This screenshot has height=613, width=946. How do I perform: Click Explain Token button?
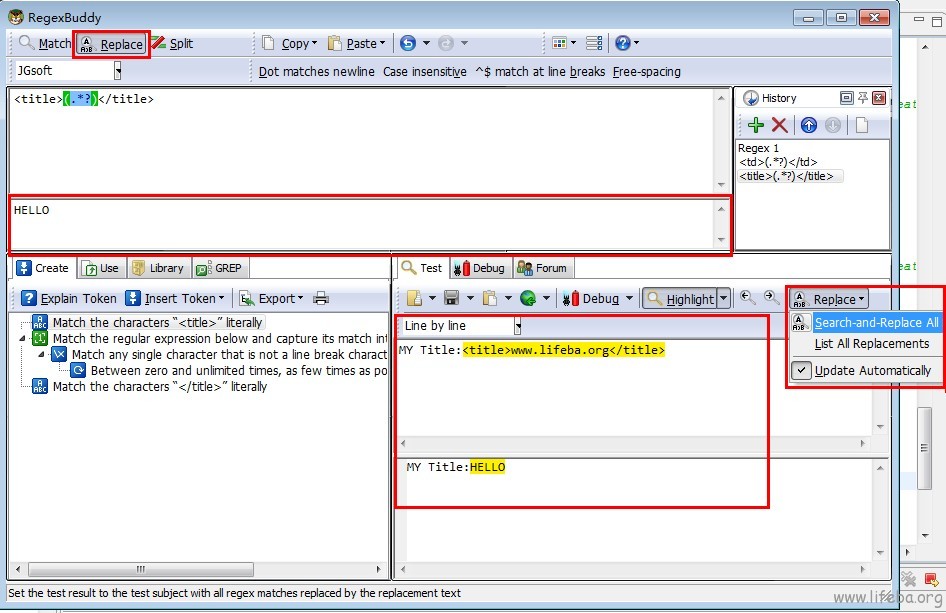pyautogui.click(x=69, y=299)
